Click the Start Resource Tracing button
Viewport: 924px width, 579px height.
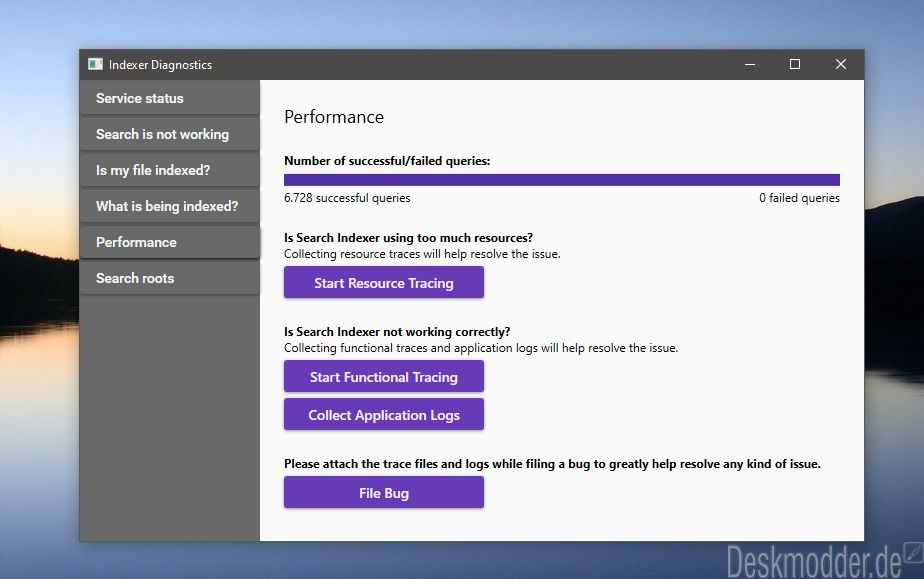[384, 283]
